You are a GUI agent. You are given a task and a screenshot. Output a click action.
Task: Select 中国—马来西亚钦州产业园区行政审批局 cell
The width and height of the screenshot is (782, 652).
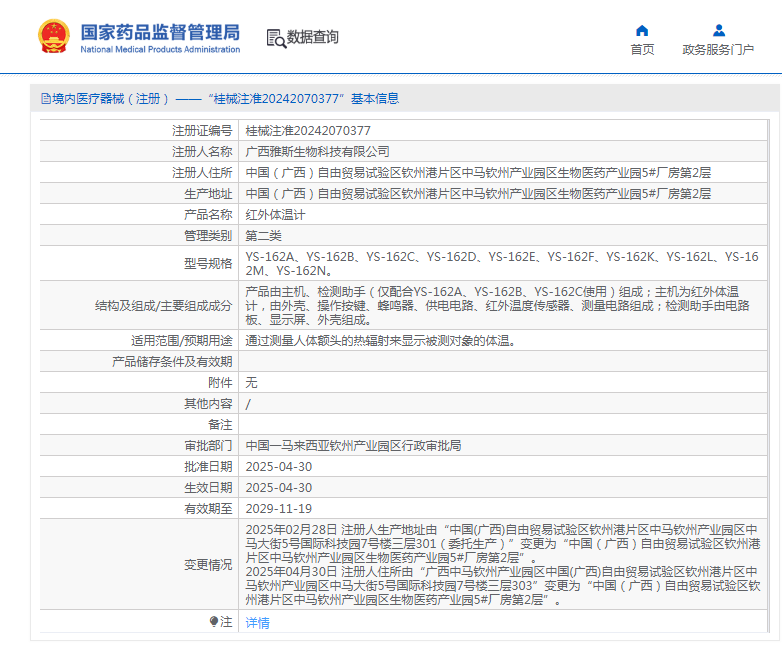(353, 445)
